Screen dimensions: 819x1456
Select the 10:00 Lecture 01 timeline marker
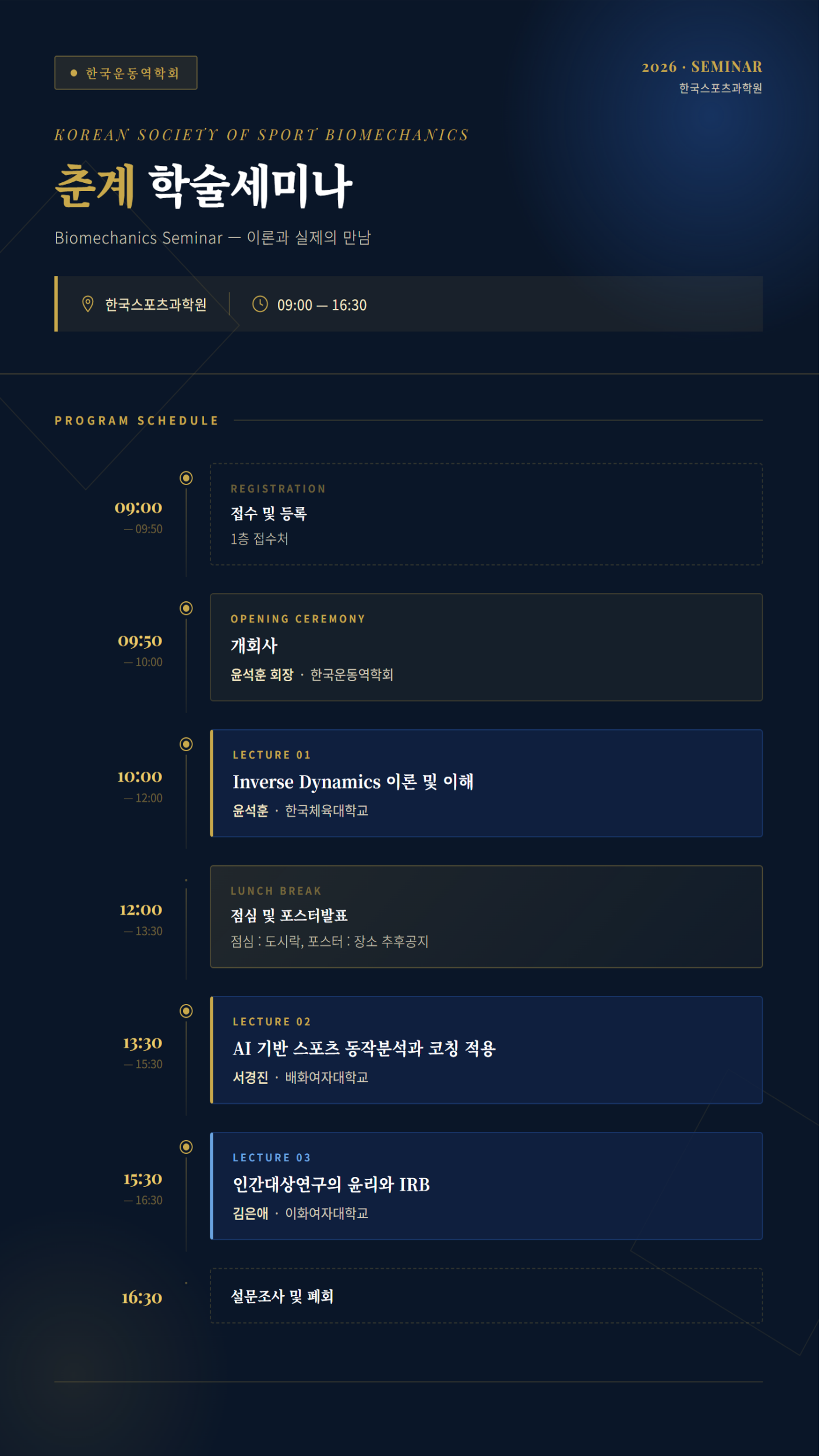tap(186, 745)
